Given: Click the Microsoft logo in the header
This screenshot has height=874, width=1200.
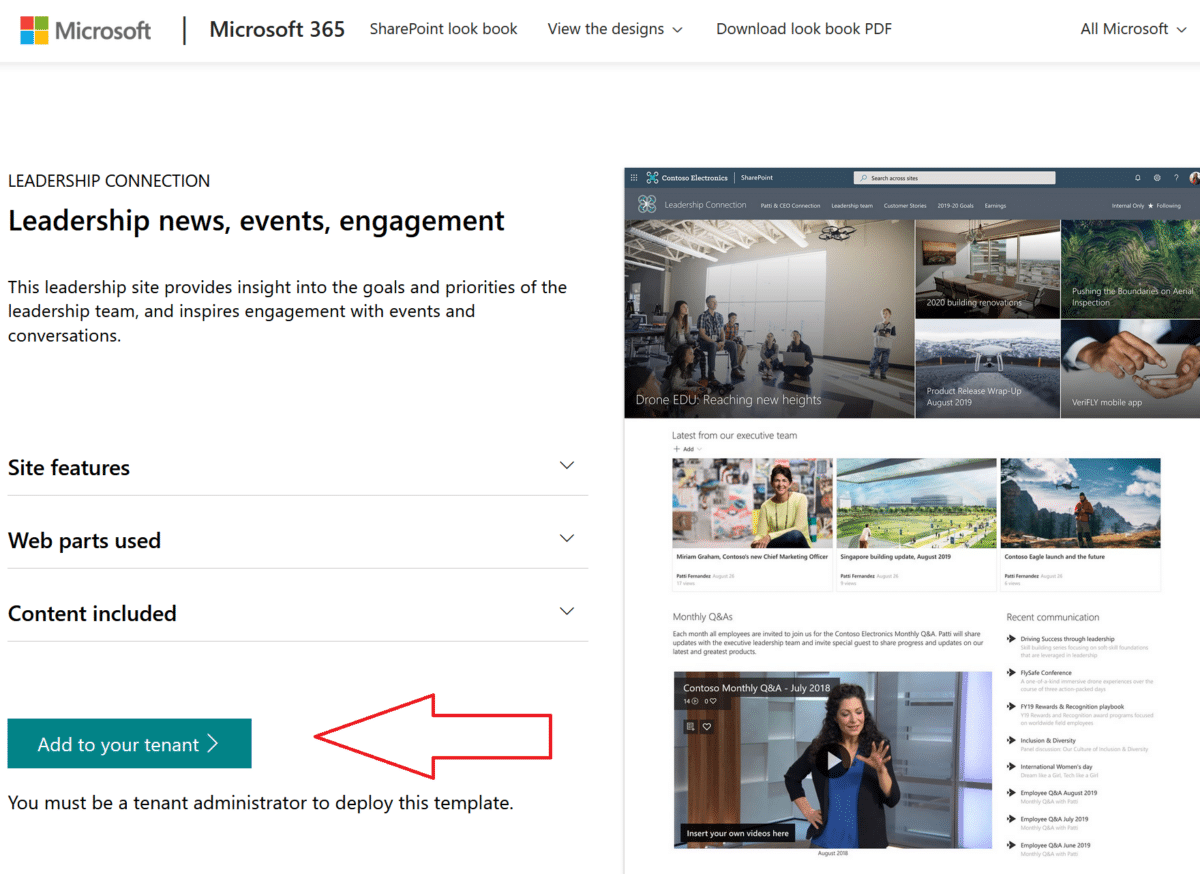Looking at the screenshot, I should (86, 30).
